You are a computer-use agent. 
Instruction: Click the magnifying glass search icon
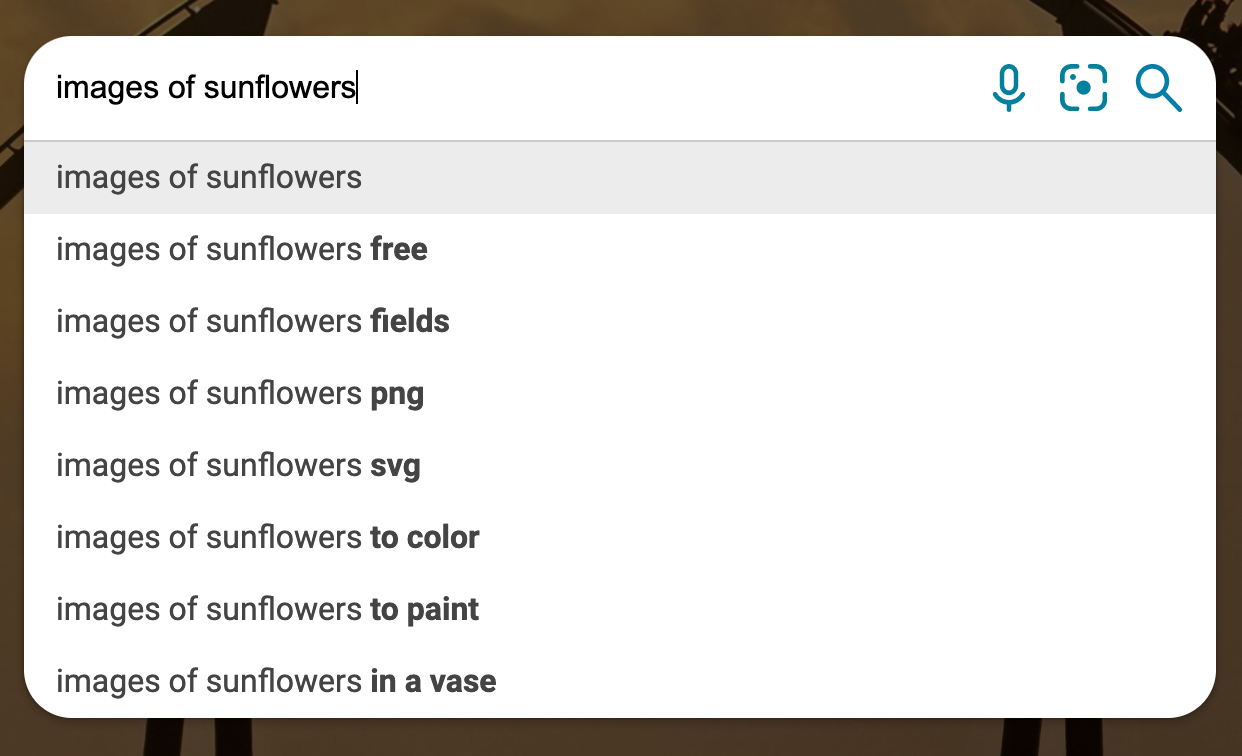click(x=1158, y=88)
